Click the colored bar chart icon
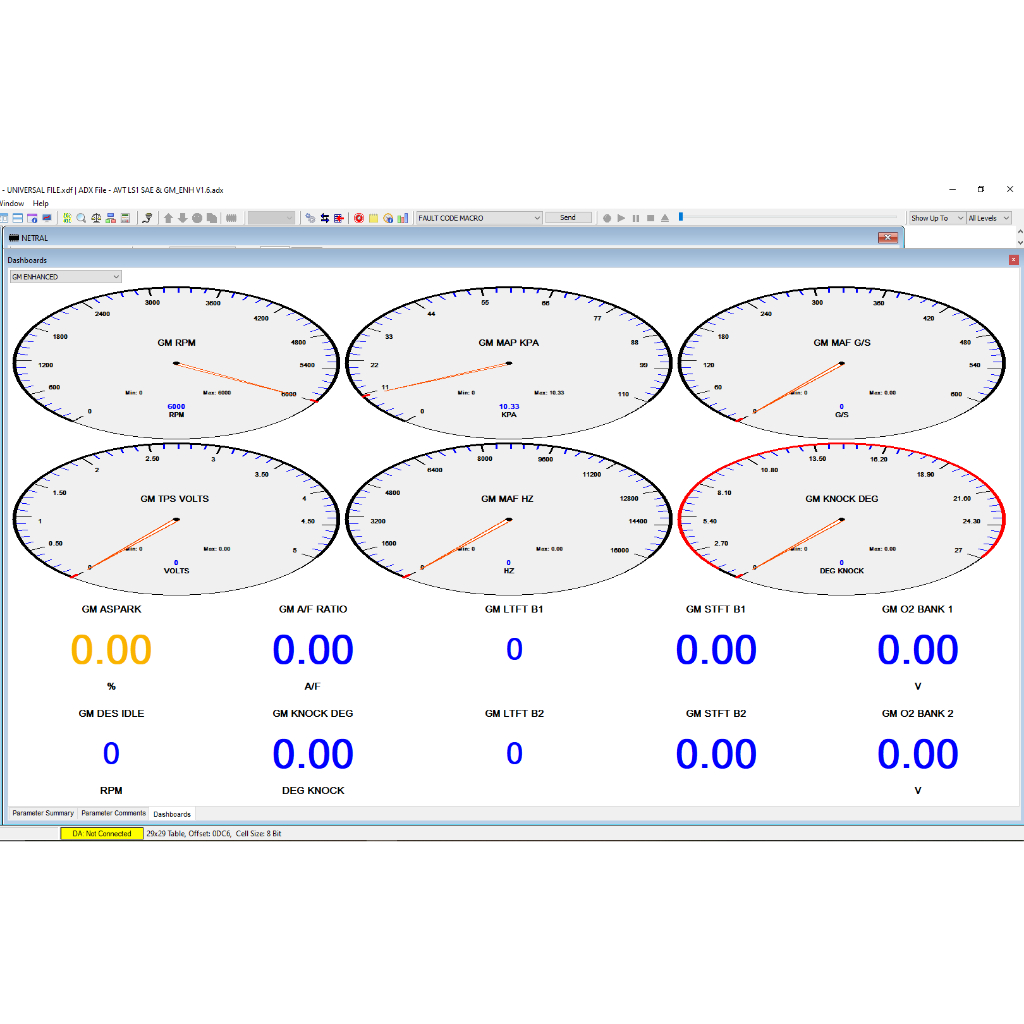 pos(402,218)
